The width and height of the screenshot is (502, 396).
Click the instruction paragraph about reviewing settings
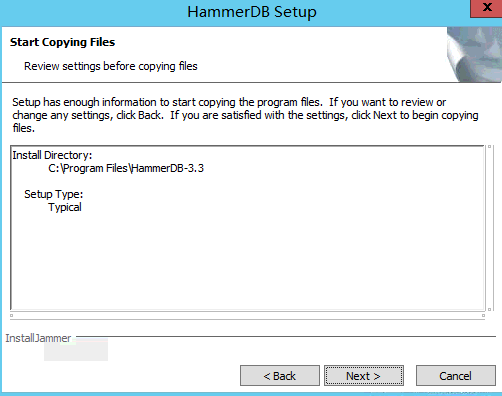(245, 115)
